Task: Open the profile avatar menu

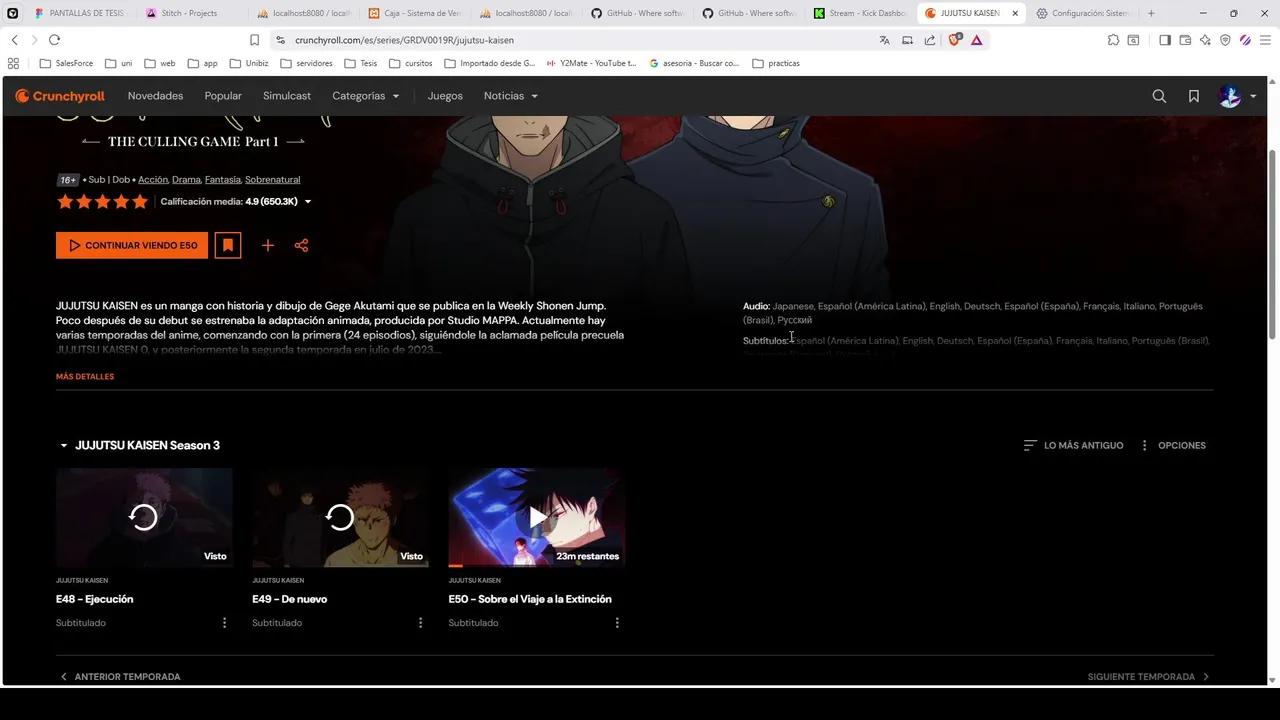Action: 1229,95
